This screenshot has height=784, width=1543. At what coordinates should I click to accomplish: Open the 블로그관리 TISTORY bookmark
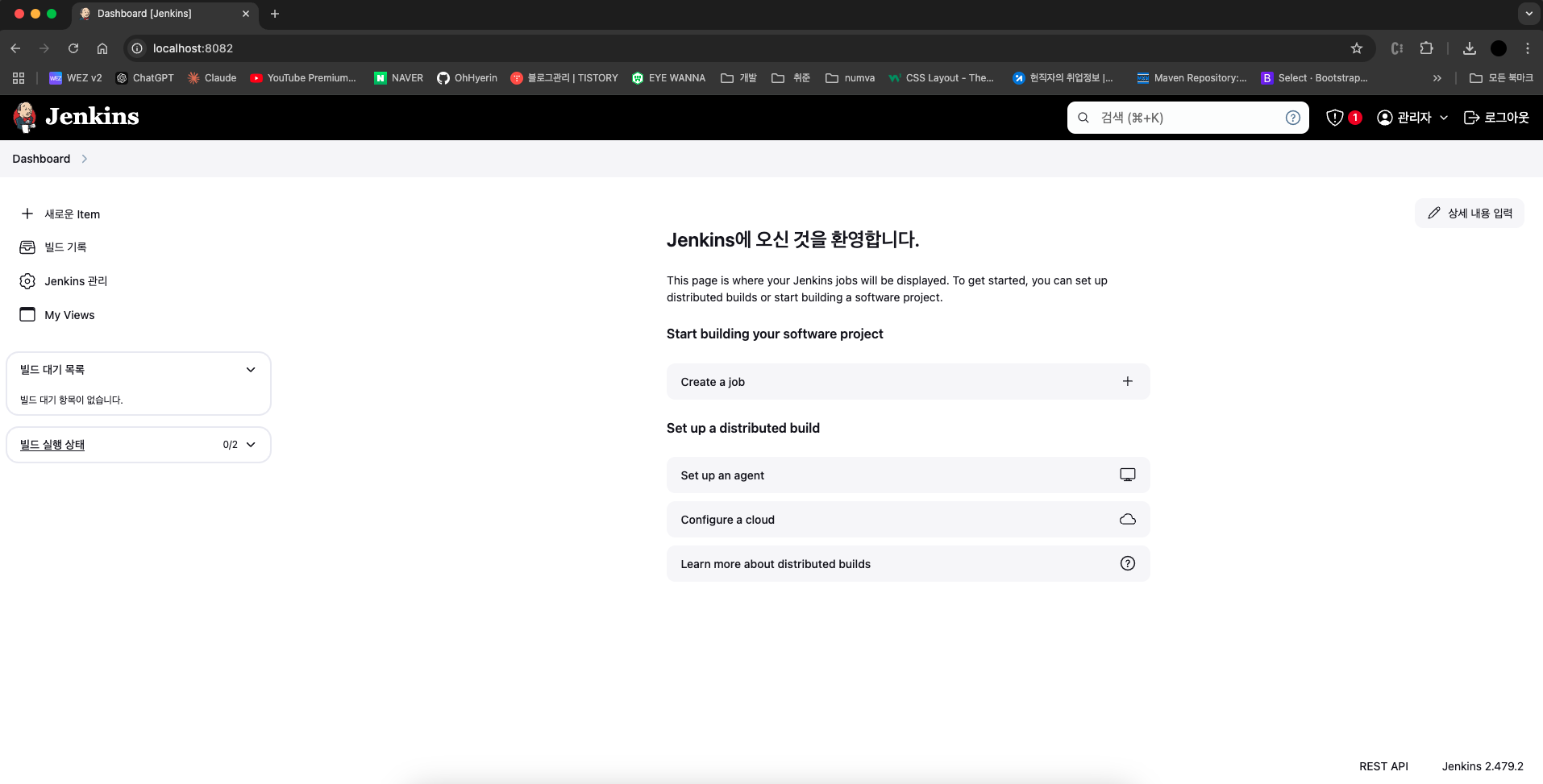[564, 78]
